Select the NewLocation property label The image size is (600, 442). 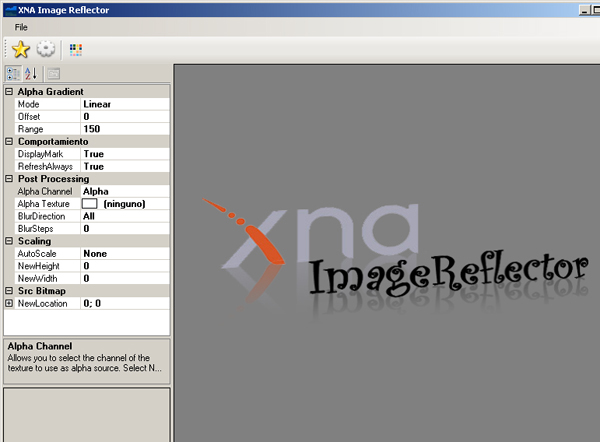42,303
